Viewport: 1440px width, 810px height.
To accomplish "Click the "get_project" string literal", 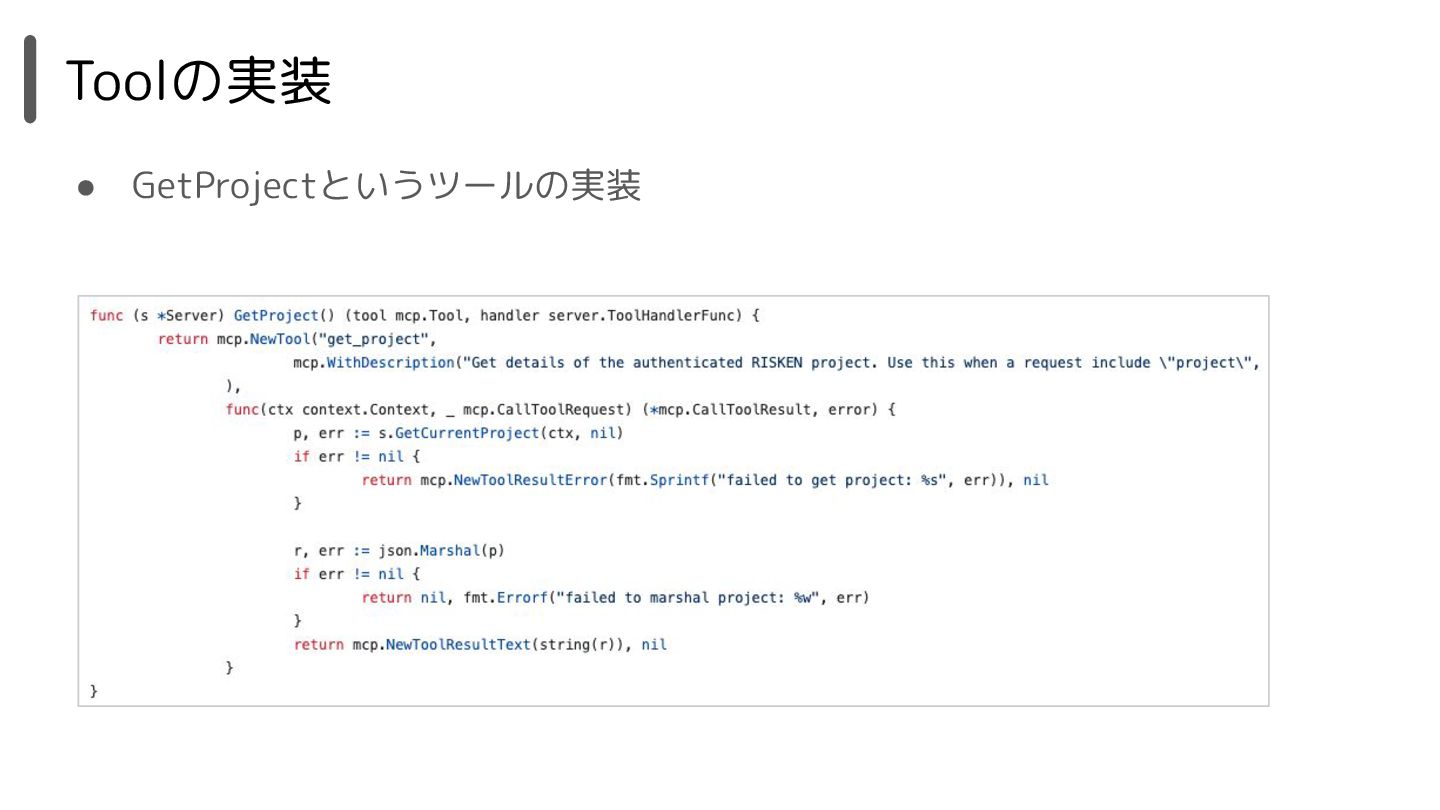I will 373,339.
